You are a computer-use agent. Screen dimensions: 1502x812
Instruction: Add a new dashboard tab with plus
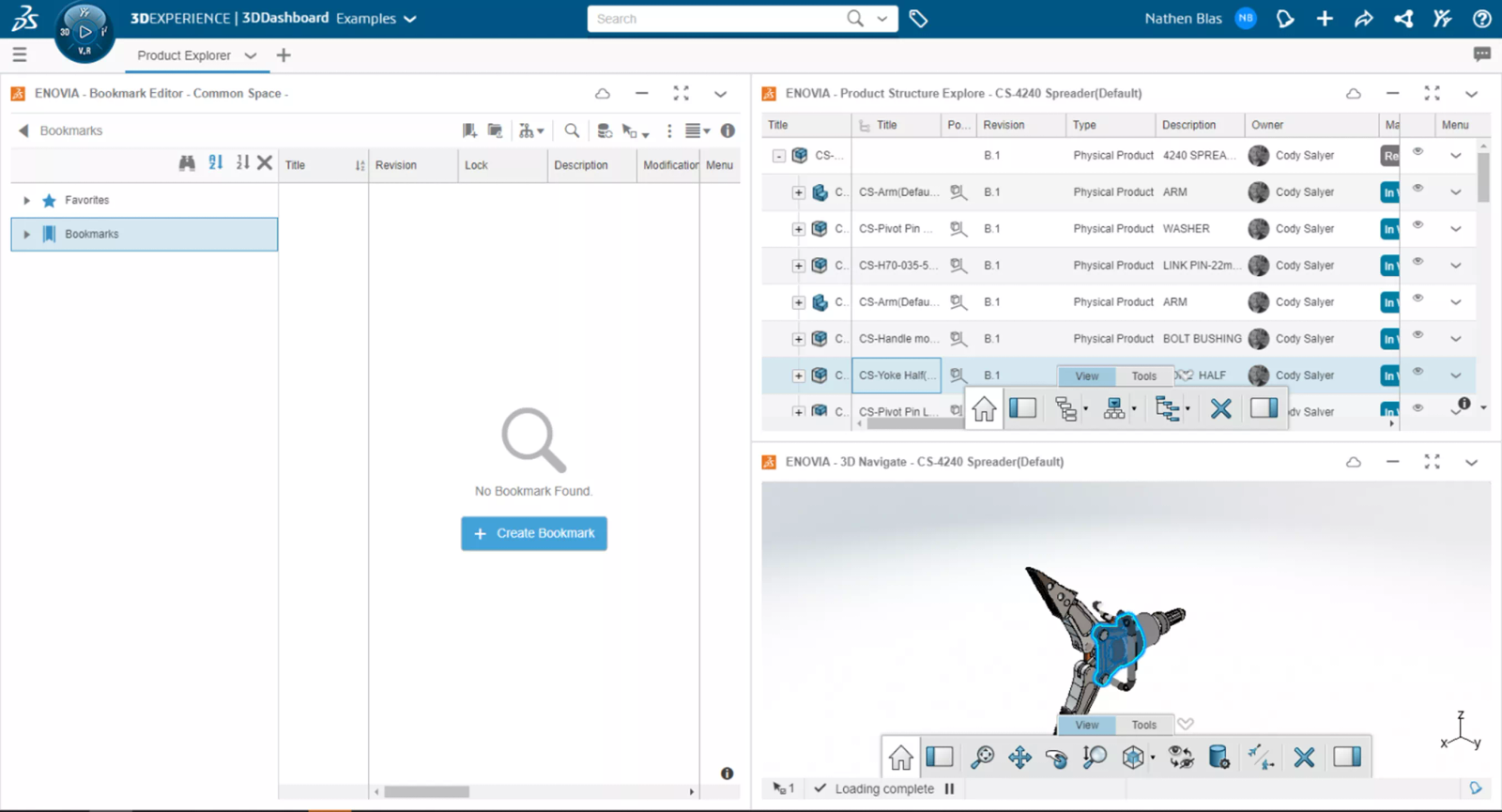tap(284, 55)
